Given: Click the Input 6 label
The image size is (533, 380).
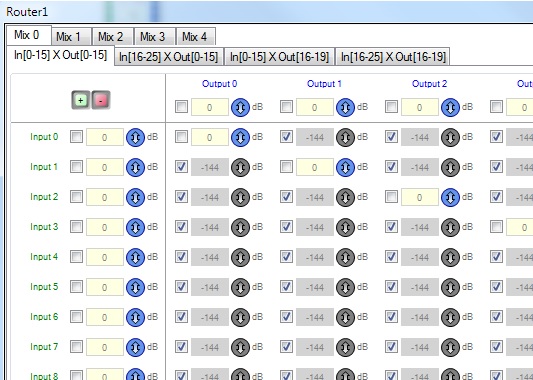Looking at the screenshot, I should click(44, 317).
